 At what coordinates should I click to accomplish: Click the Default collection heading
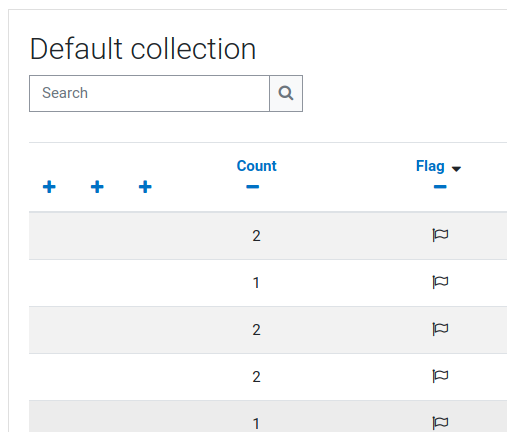point(143,49)
